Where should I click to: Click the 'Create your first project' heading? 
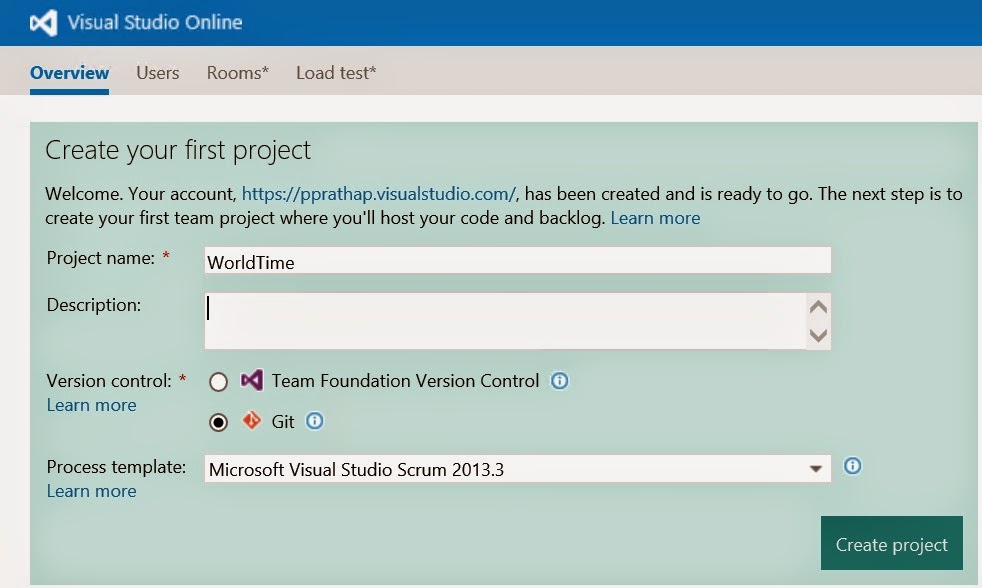click(x=178, y=150)
